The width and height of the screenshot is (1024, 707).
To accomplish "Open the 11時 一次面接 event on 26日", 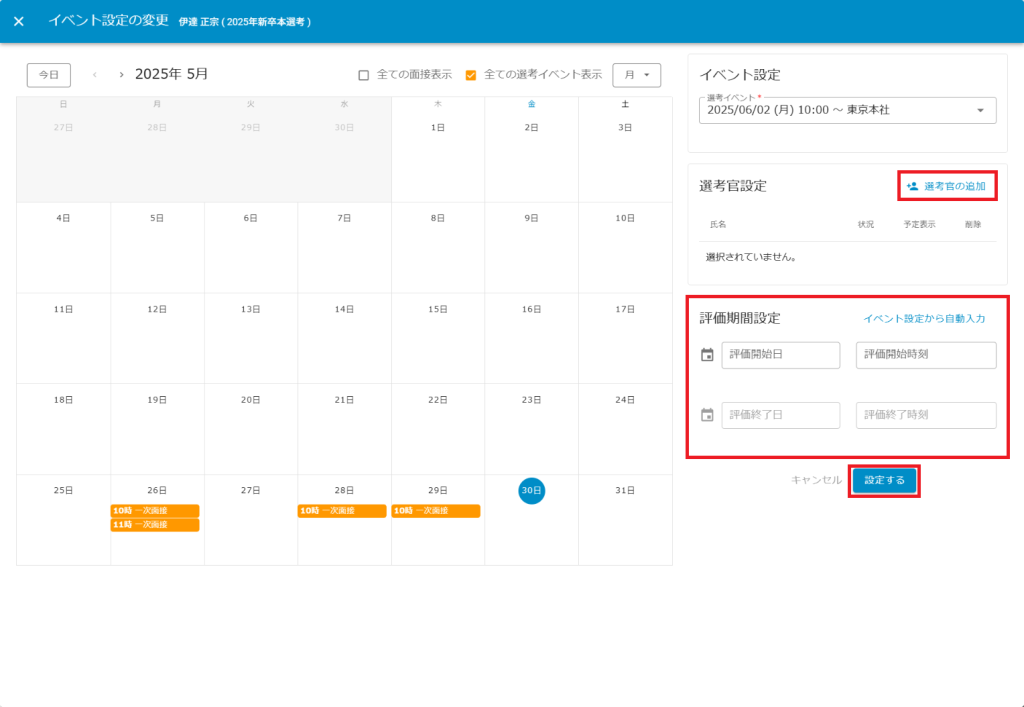I will (155, 525).
